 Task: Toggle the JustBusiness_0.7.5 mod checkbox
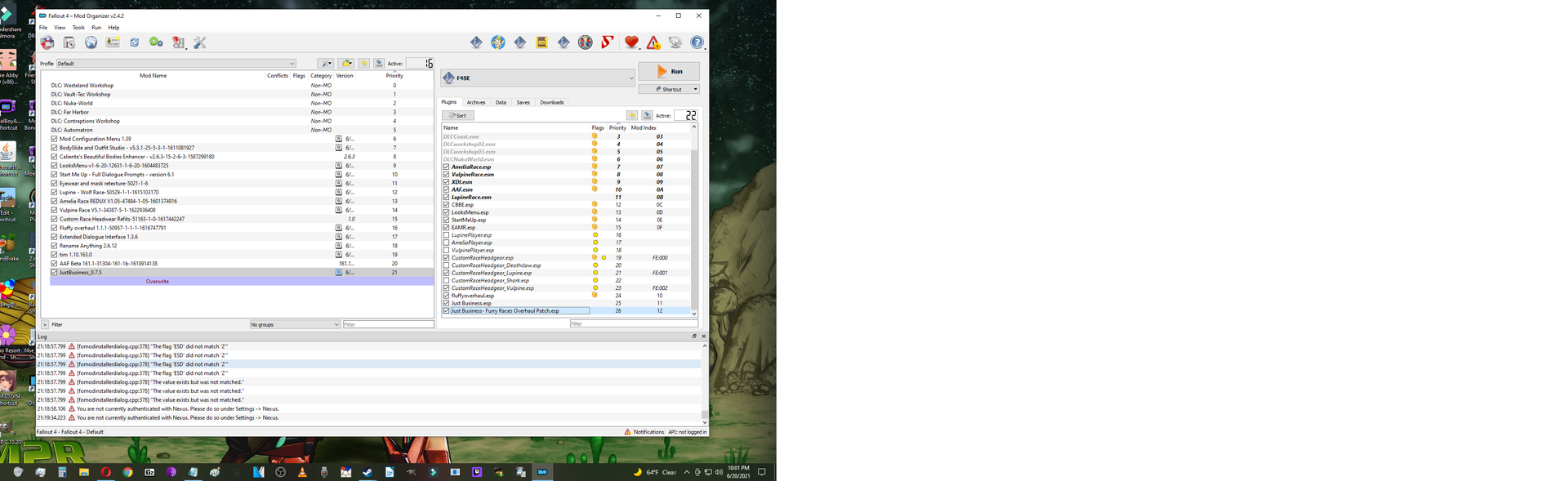[55, 272]
